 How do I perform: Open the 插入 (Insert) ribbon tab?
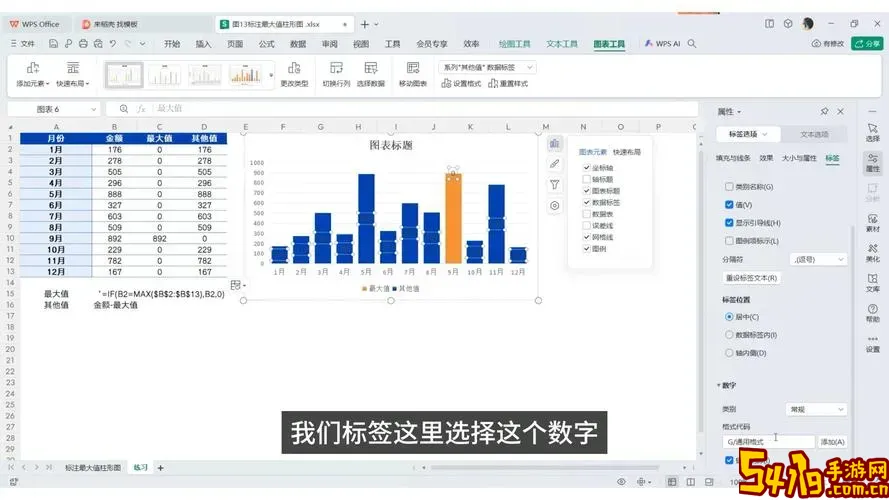(203, 44)
